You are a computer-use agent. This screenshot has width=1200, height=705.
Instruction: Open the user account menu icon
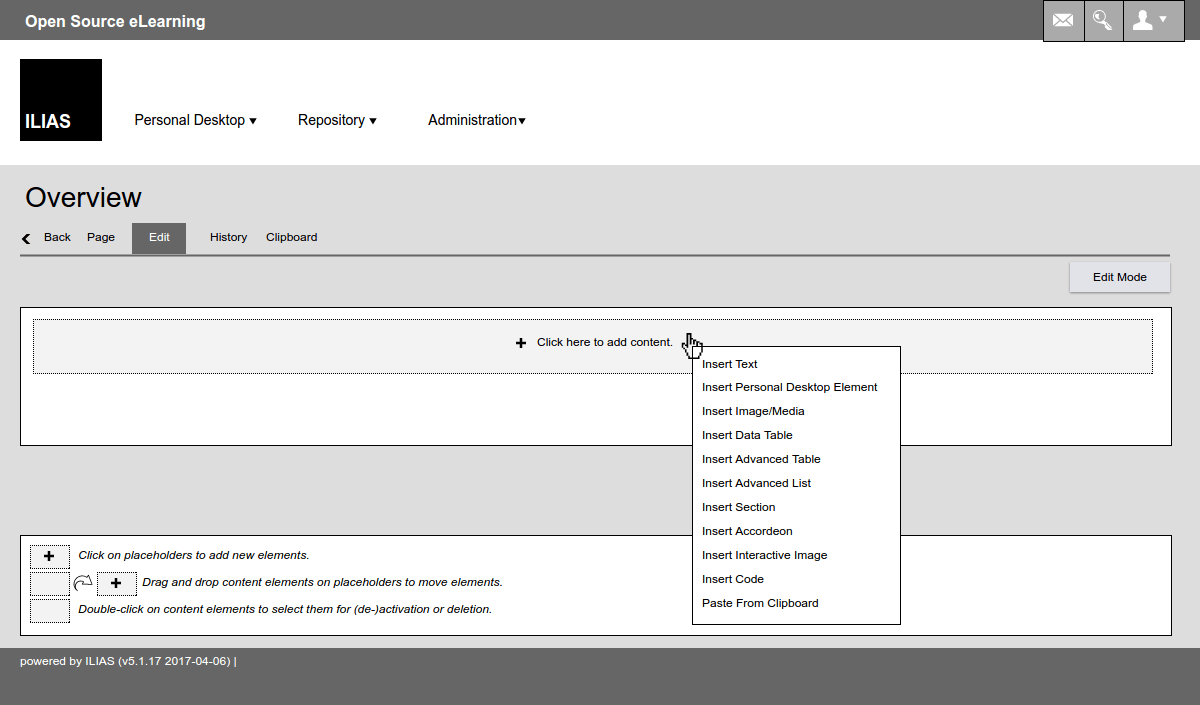1153,21
